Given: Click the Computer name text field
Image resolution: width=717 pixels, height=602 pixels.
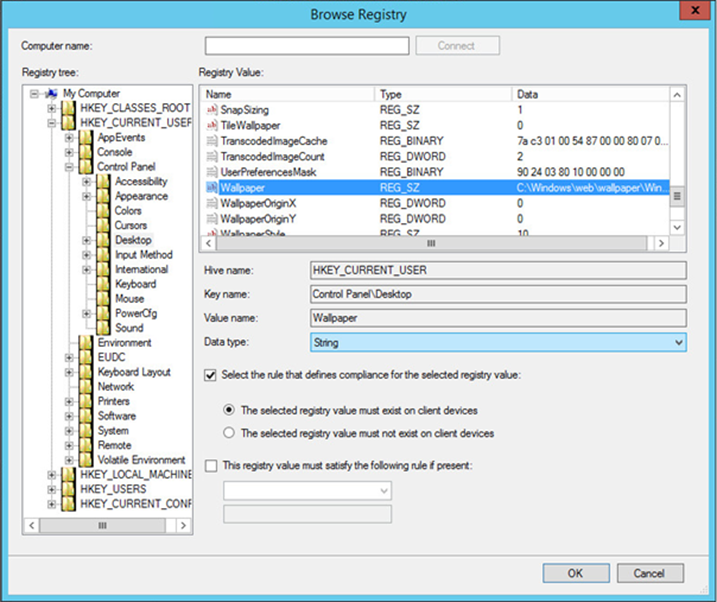Looking at the screenshot, I should pos(306,46).
